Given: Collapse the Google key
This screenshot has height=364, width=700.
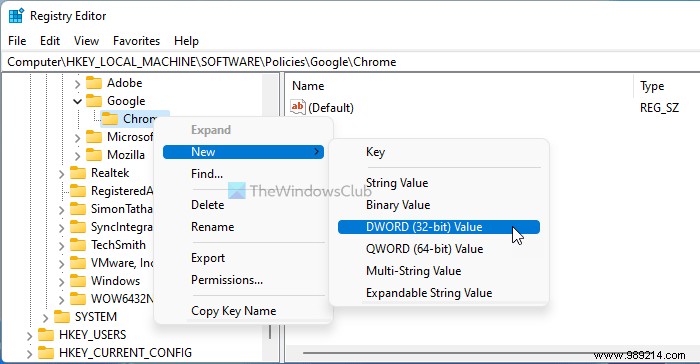Looking at the screenshot, I should [77, 101].
